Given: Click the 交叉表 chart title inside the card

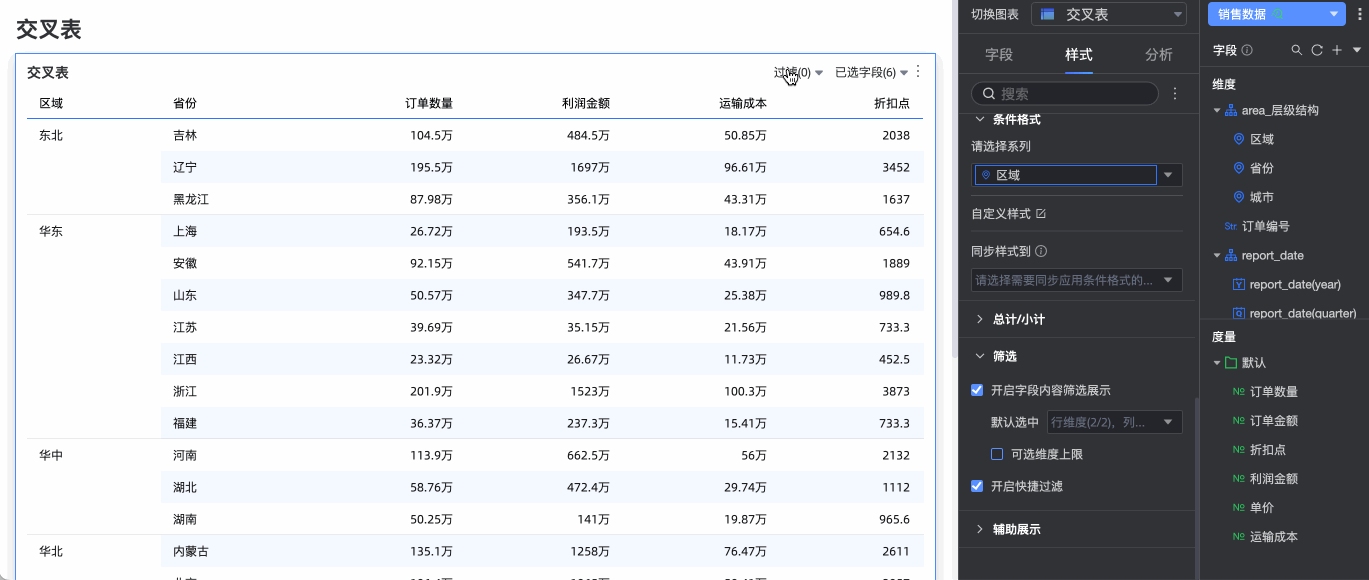Looking at the screenshot, I should click(x=47, y=73).
